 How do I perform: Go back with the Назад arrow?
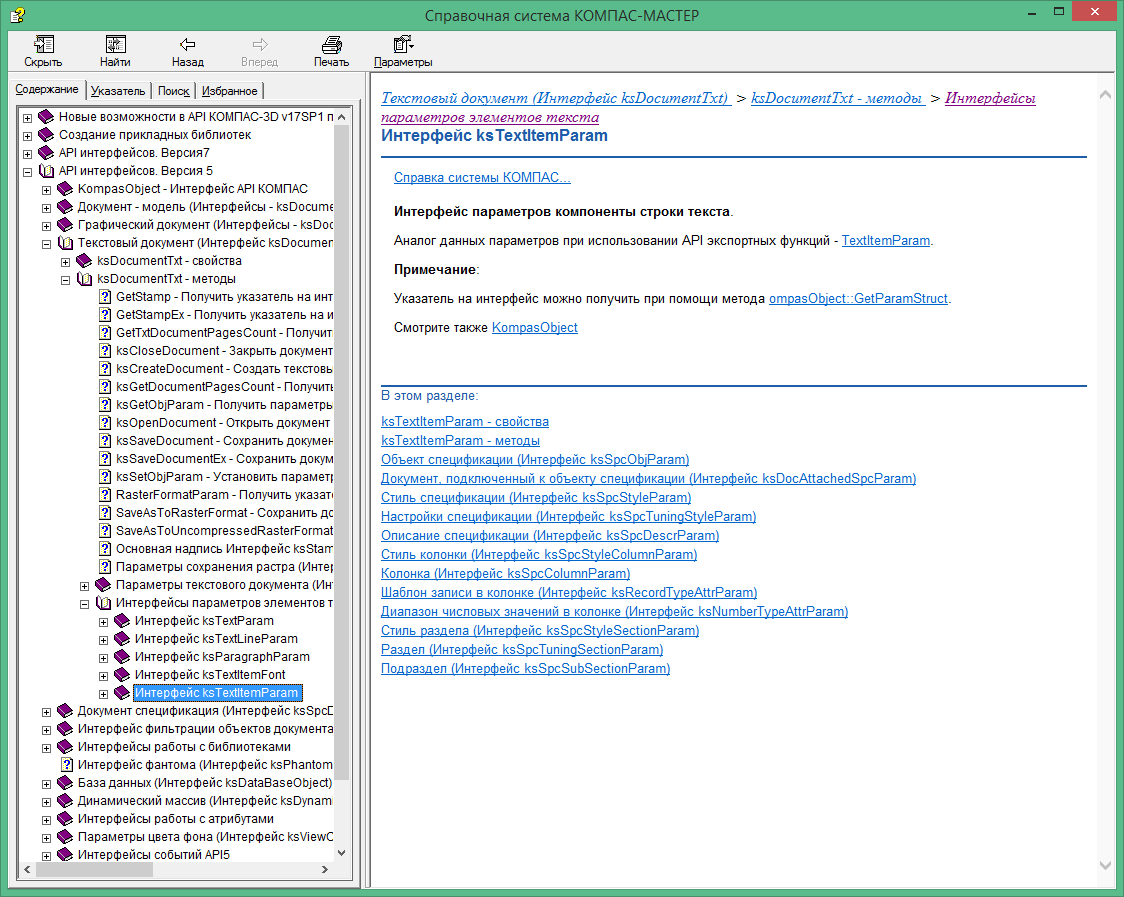tap(188, 44)
